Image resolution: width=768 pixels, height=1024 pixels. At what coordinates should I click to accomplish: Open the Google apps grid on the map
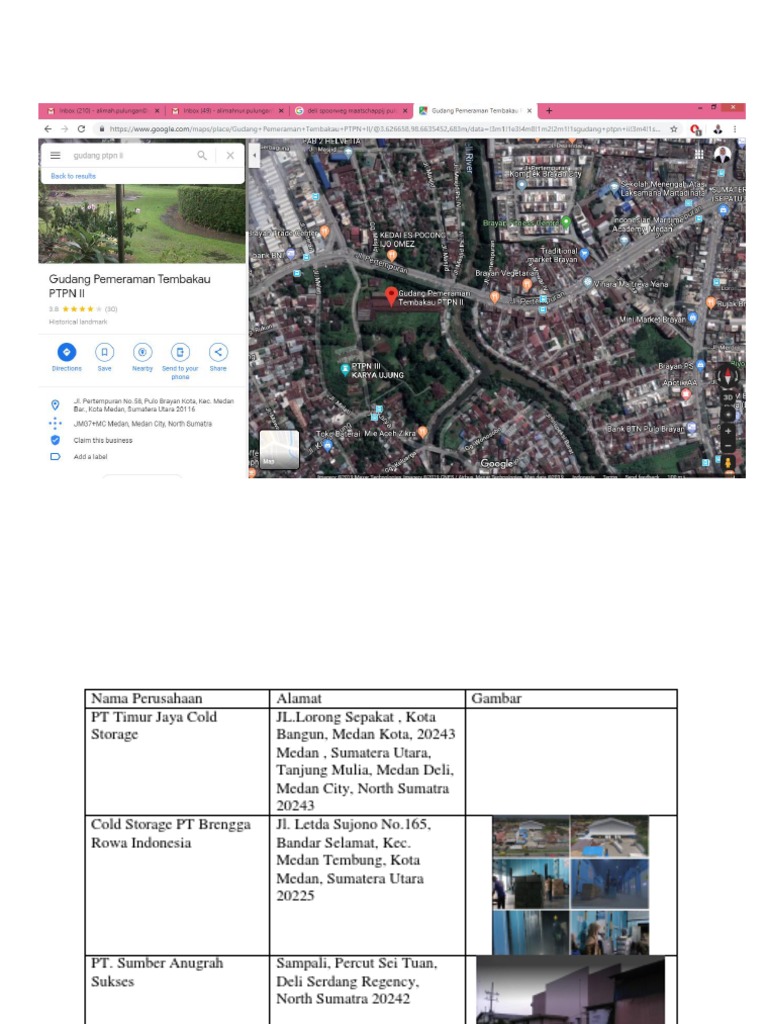[x=699, y=154]
